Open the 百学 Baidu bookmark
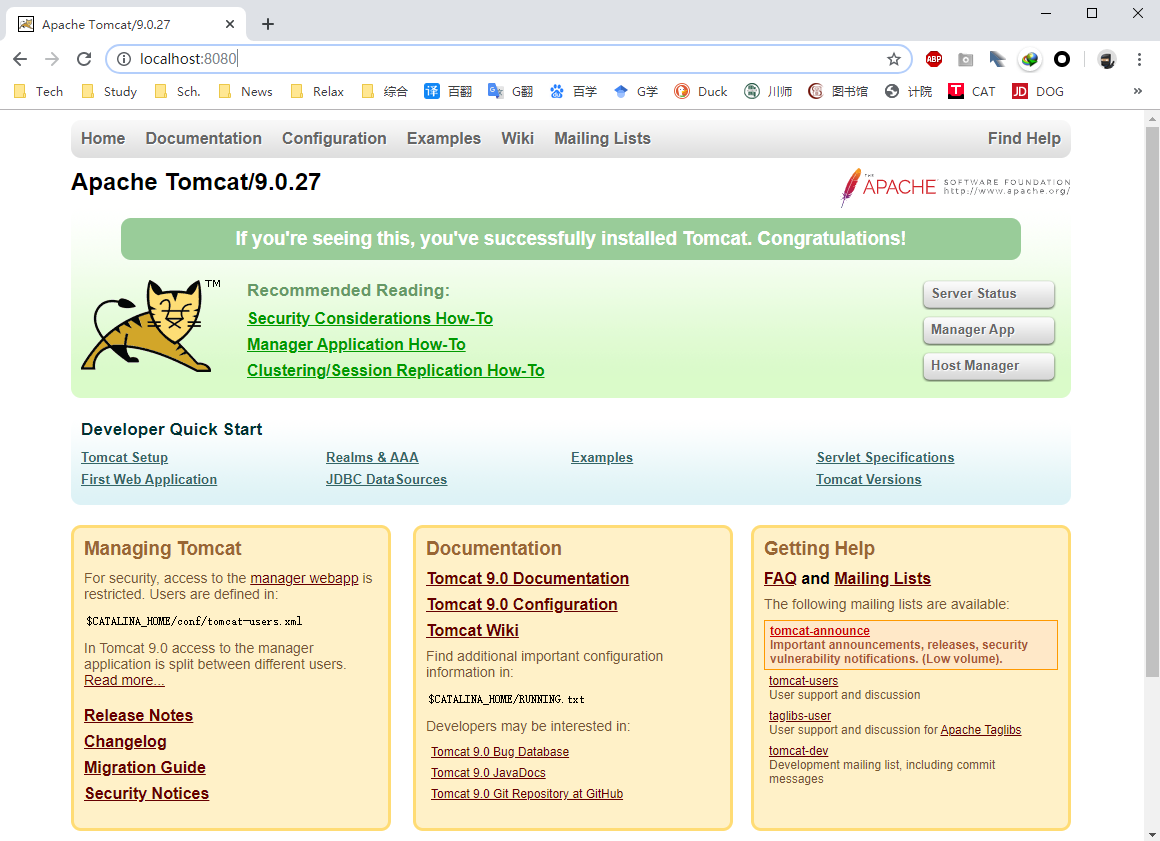 point(573,92)
